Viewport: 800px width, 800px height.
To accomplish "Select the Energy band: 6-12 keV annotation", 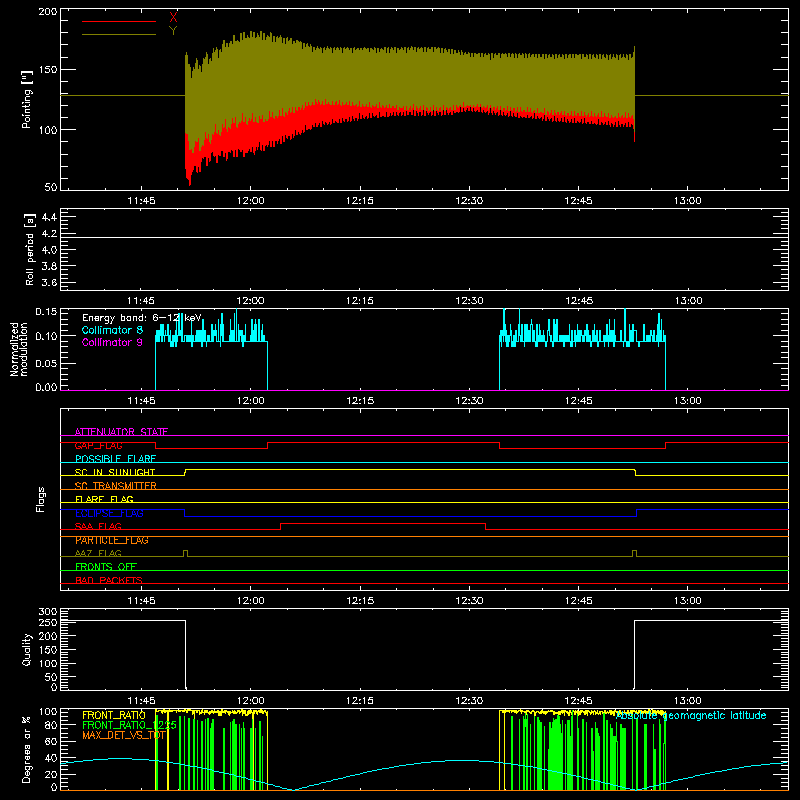I will [142, 318].
